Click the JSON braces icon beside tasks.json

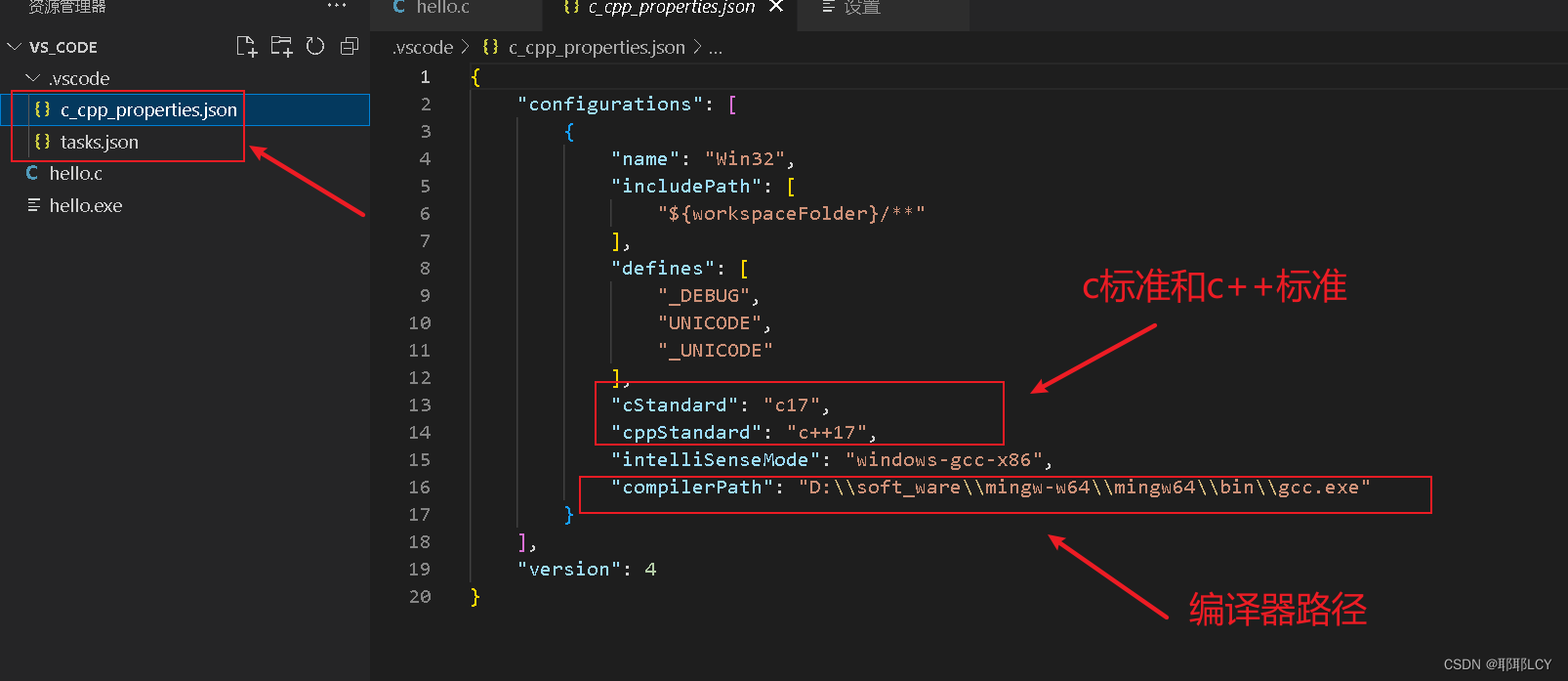[42, 142]
